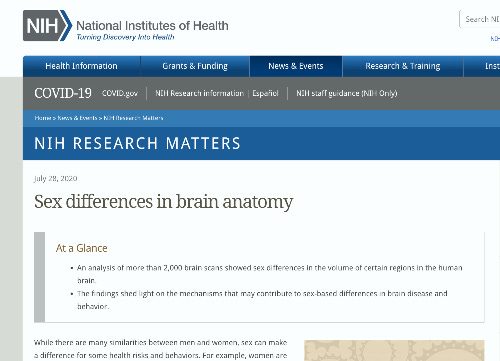The width and height of the screenshot is (500, 361).
Task: Click the NIH logo icon
Action: click(47, 26)
